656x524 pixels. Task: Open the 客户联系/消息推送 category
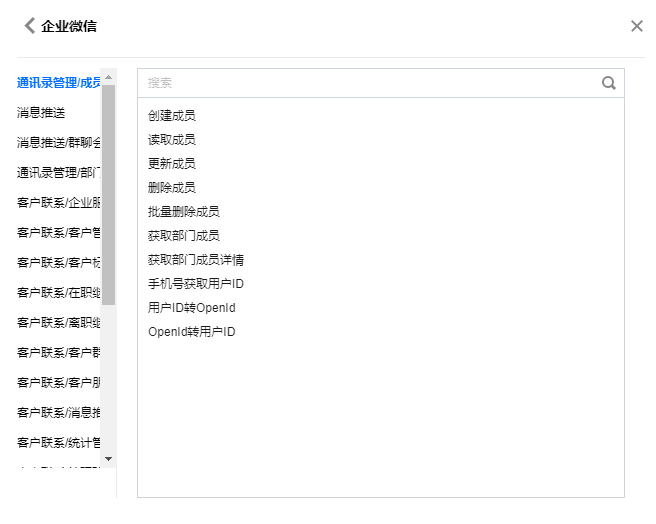[59, 413]
